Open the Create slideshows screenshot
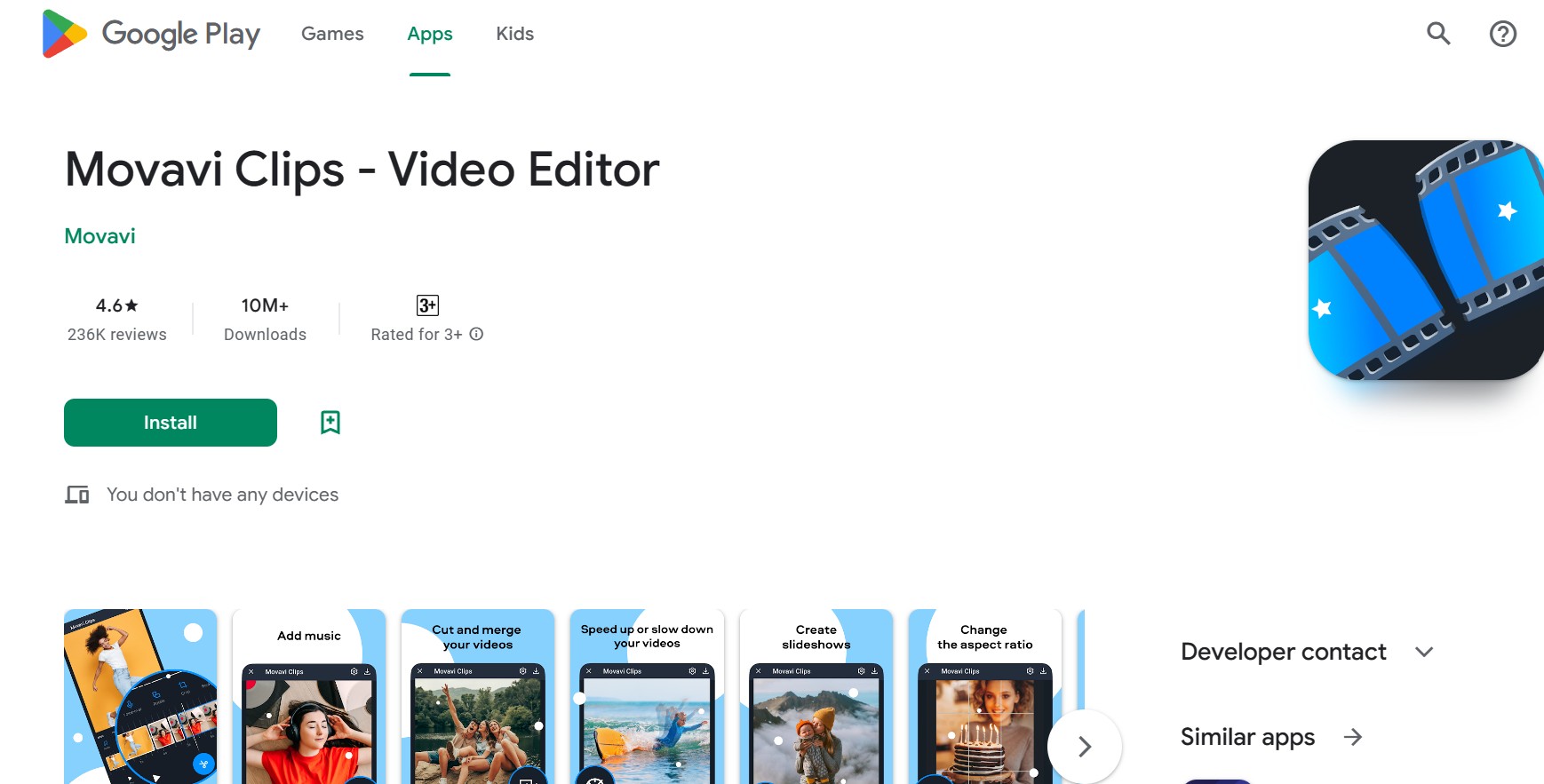 click(816, 697)
